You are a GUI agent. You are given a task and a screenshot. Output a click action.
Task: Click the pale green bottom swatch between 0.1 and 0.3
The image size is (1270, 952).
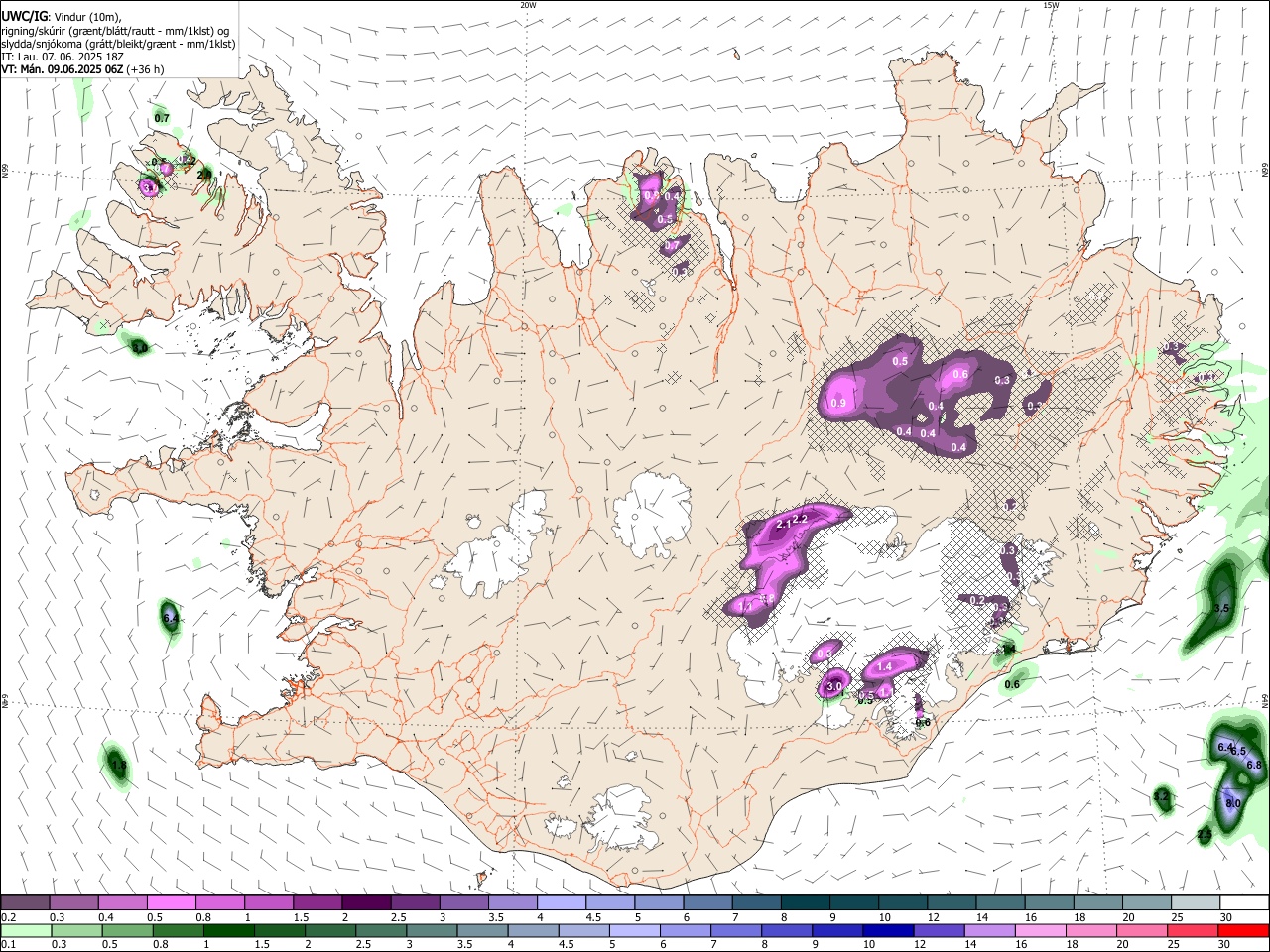tap(26, 930)
